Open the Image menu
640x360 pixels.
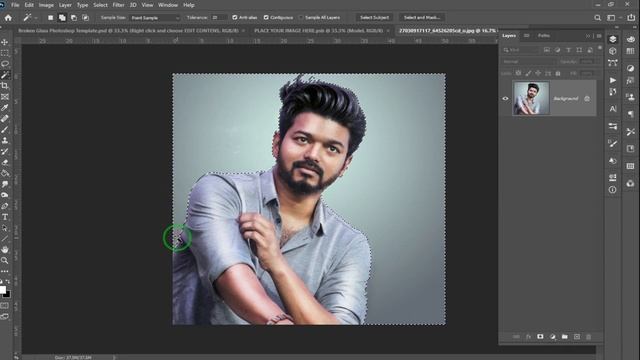pyautogui.click(x=46, y=5)
